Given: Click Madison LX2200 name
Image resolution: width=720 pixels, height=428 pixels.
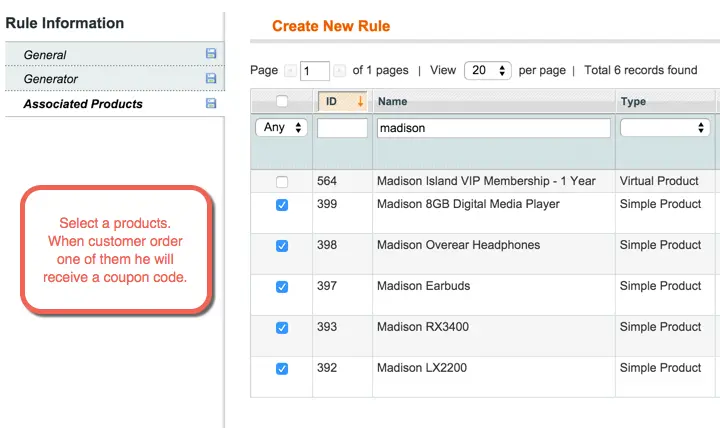Looking at the screenshot, I should point(422,367).
